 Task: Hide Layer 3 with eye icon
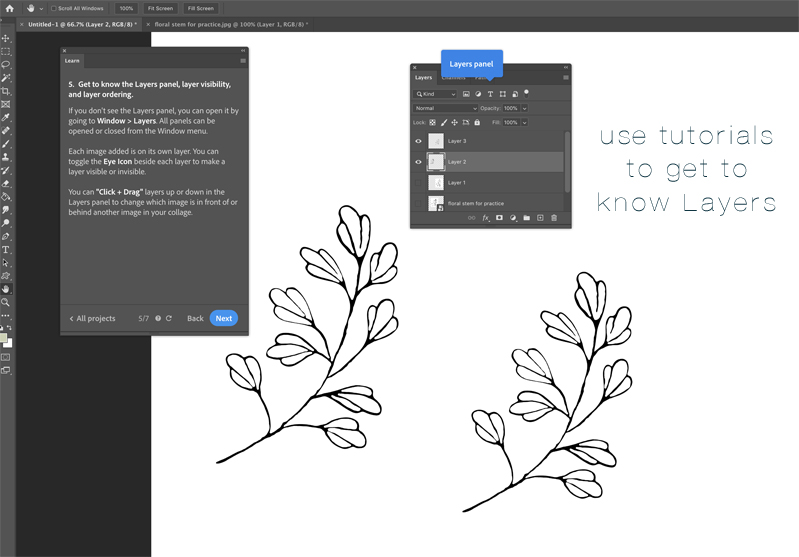point(418,141)
